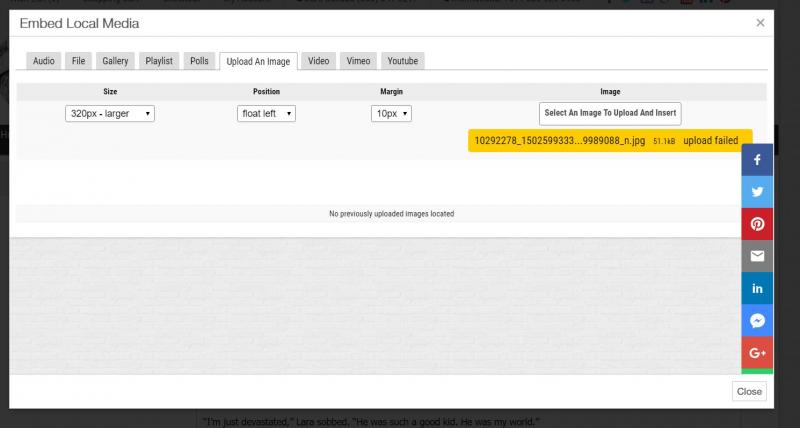The height and width of the screenshot is (428, 800).
Task: Click the LinkedIn share icon
Action: tap(757, 288)
